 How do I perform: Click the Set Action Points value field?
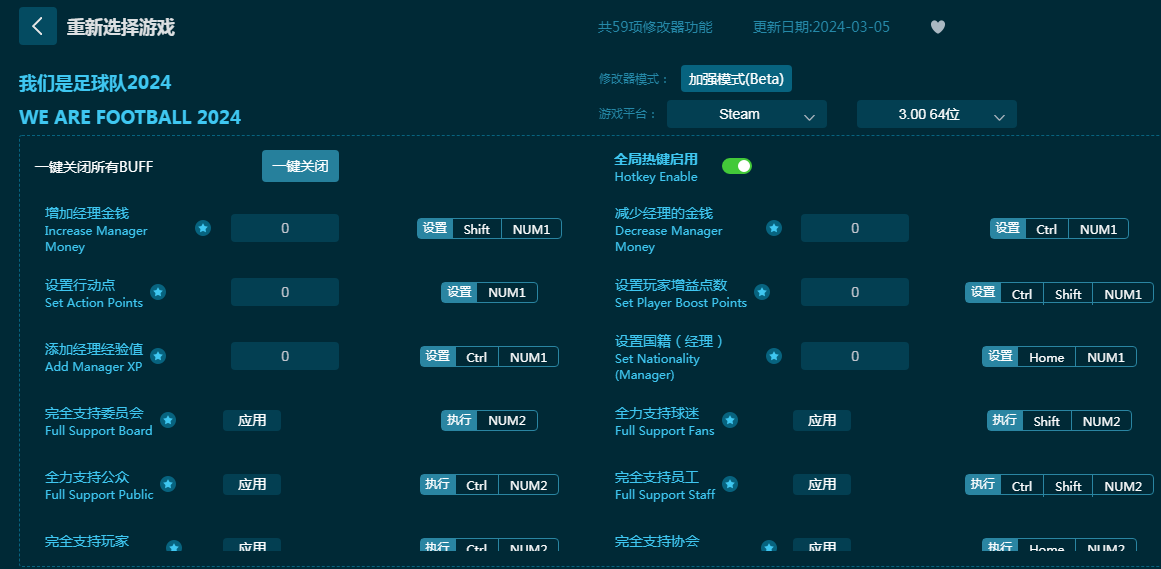[285, 292]
